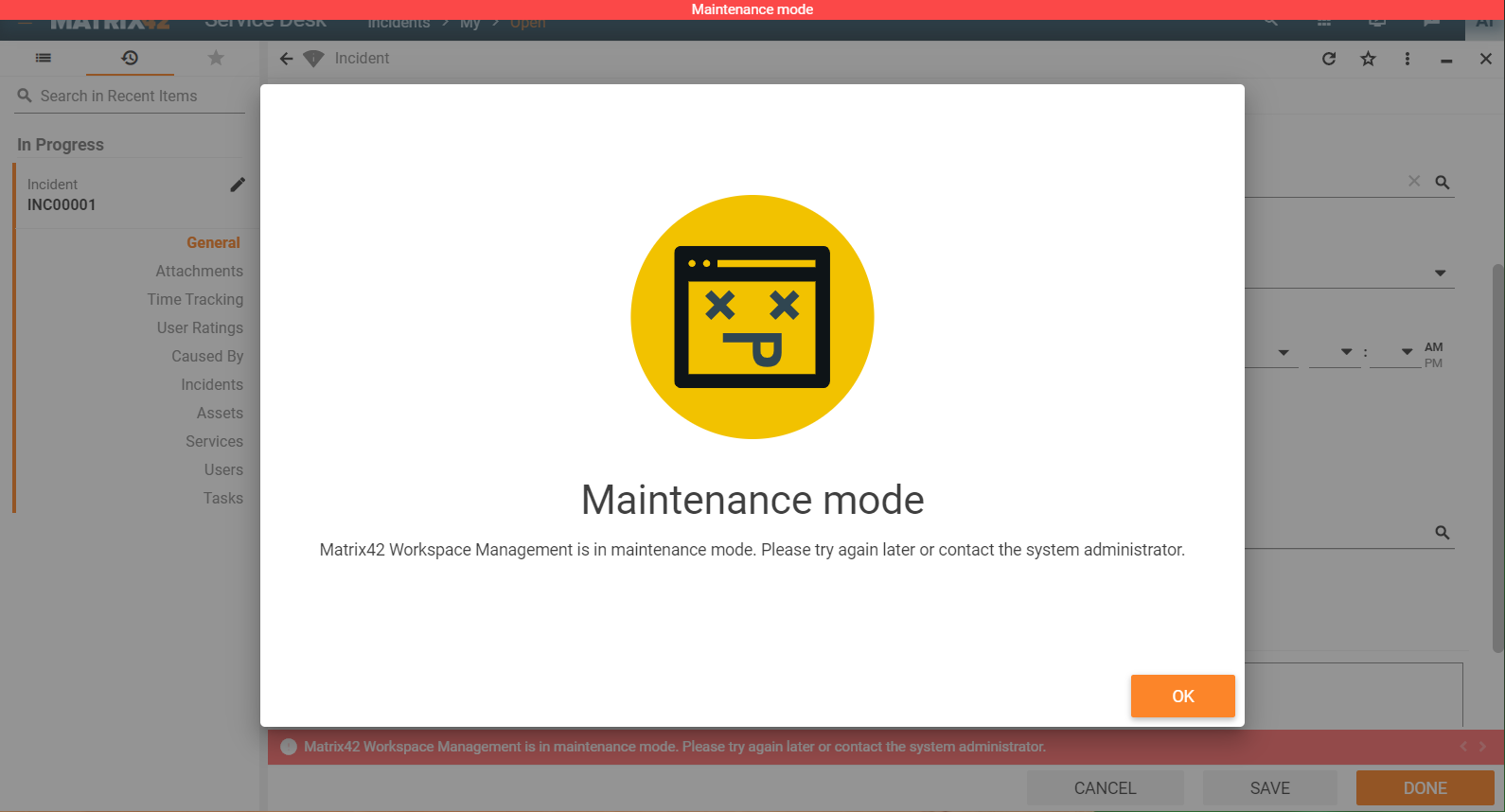Click the vertical scrollbar on right
Image resolution: width=1505 pixels, height=812 pixels.
(x=1497, y=458)
